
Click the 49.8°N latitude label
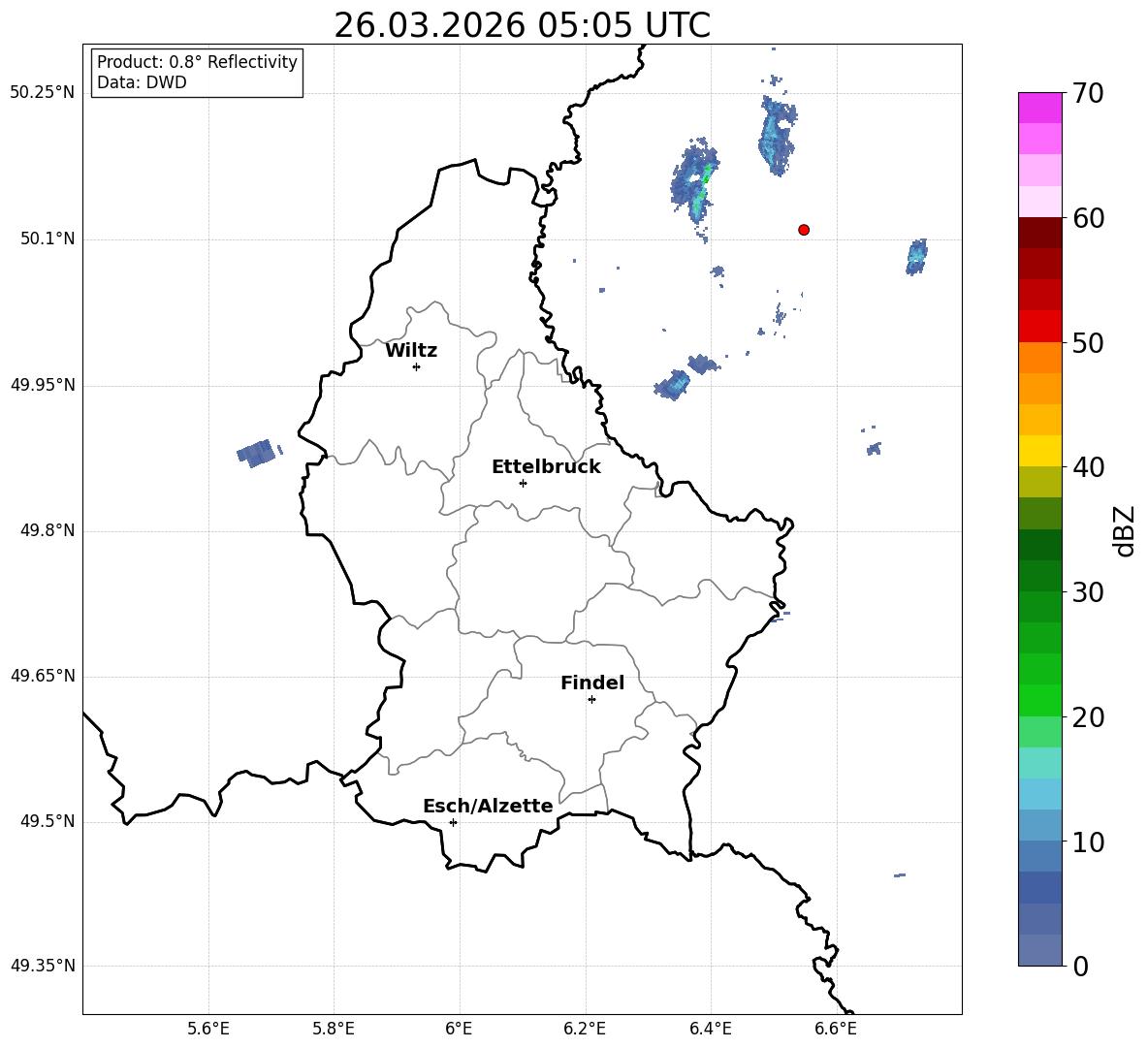point(48,530)
